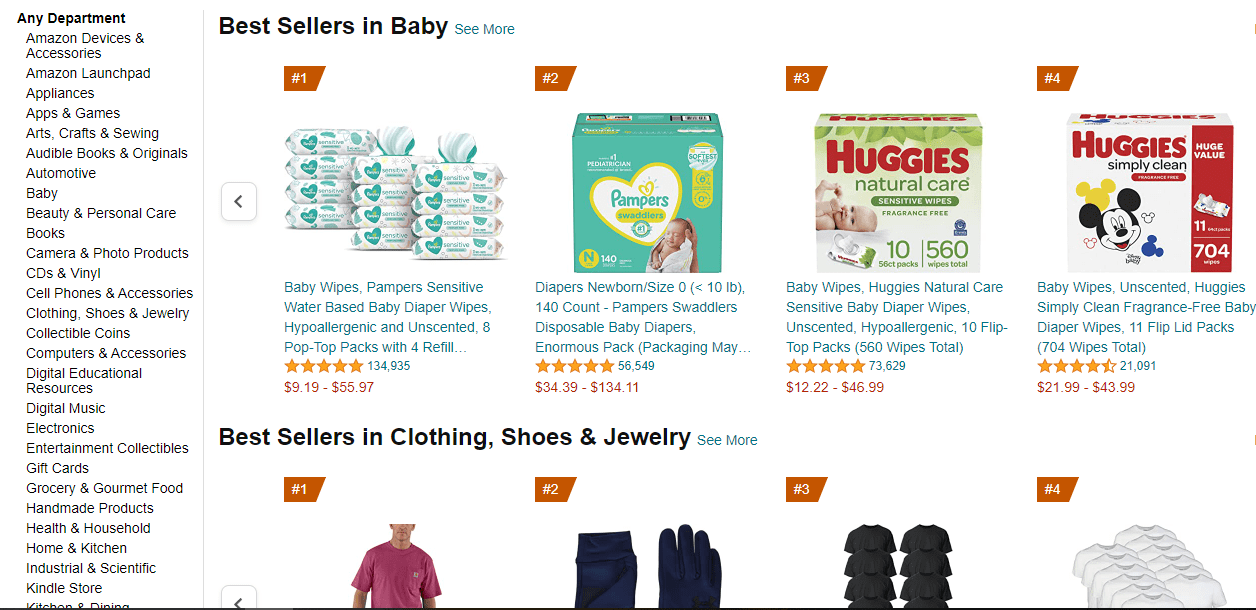The width and height of the screenshot is (1256, 610).
Task: View star ratings for Huggies Simply Clean
Action: click(1077, 366)
